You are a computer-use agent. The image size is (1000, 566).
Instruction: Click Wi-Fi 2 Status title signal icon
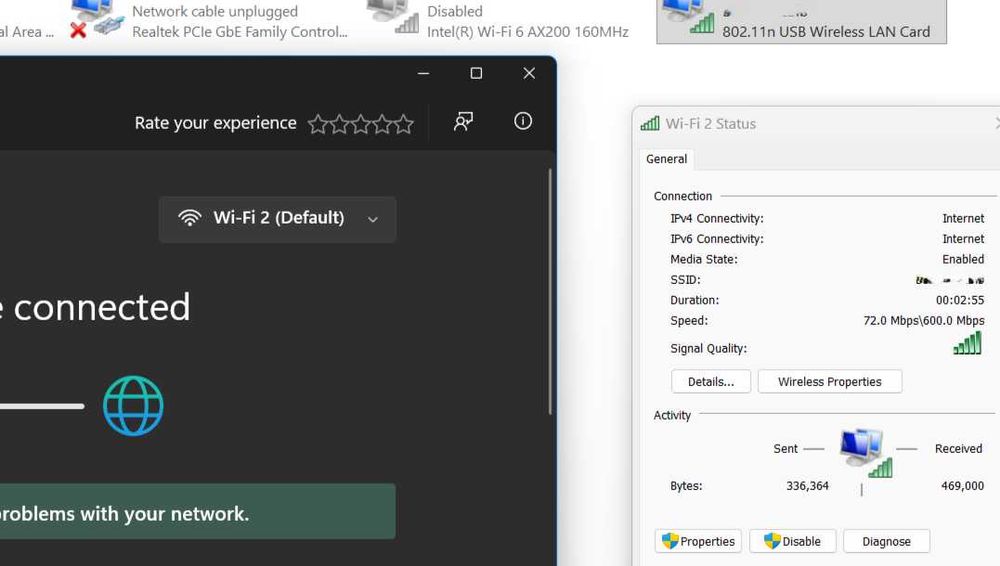(650, 123)
